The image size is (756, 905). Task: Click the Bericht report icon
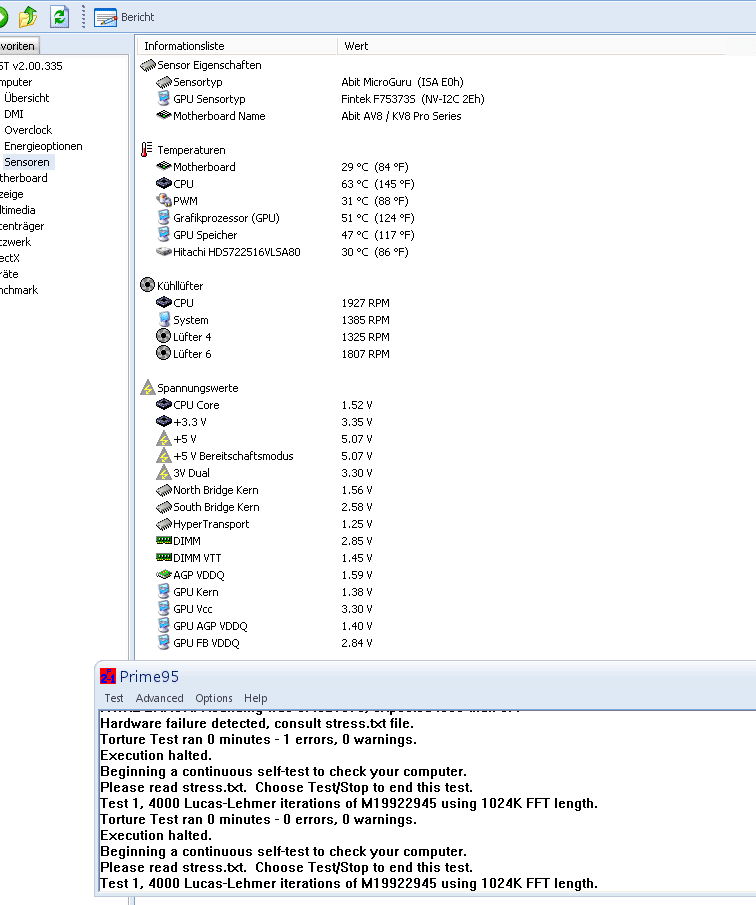click(105, 17)
